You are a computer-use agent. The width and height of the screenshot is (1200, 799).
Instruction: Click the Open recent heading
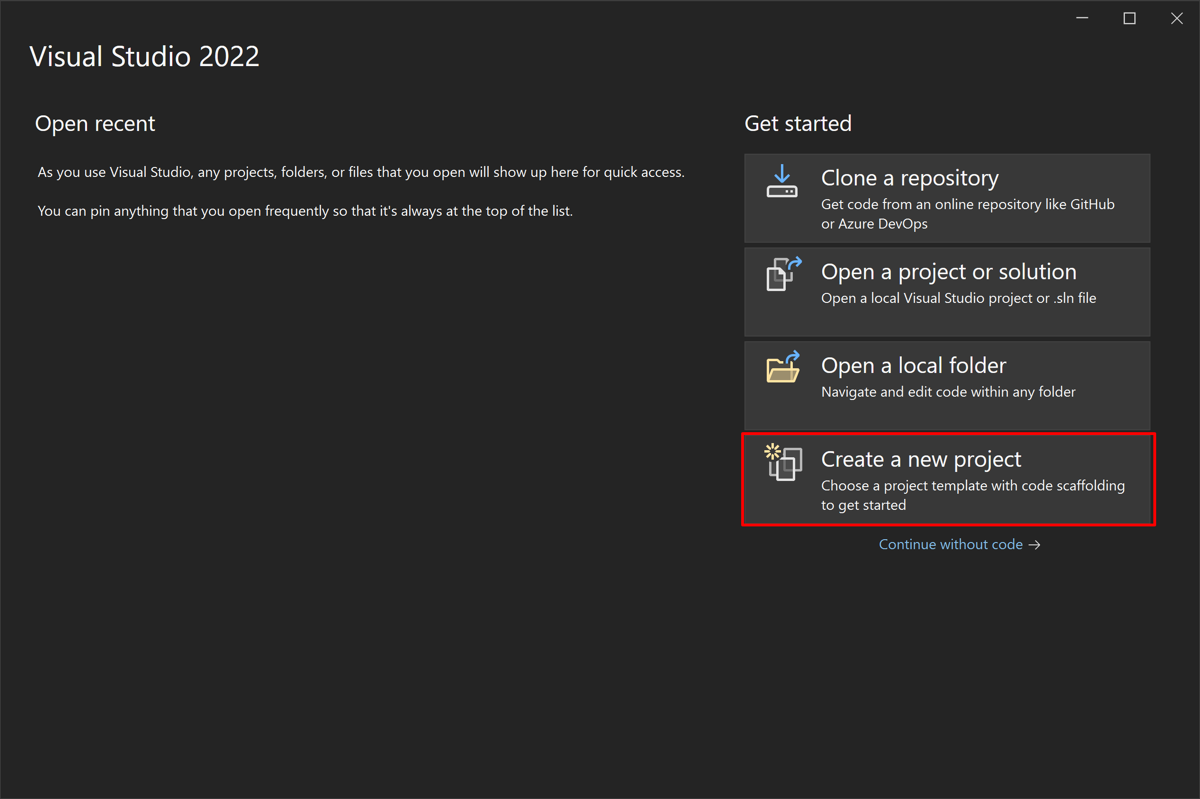[x=95, y=123]
